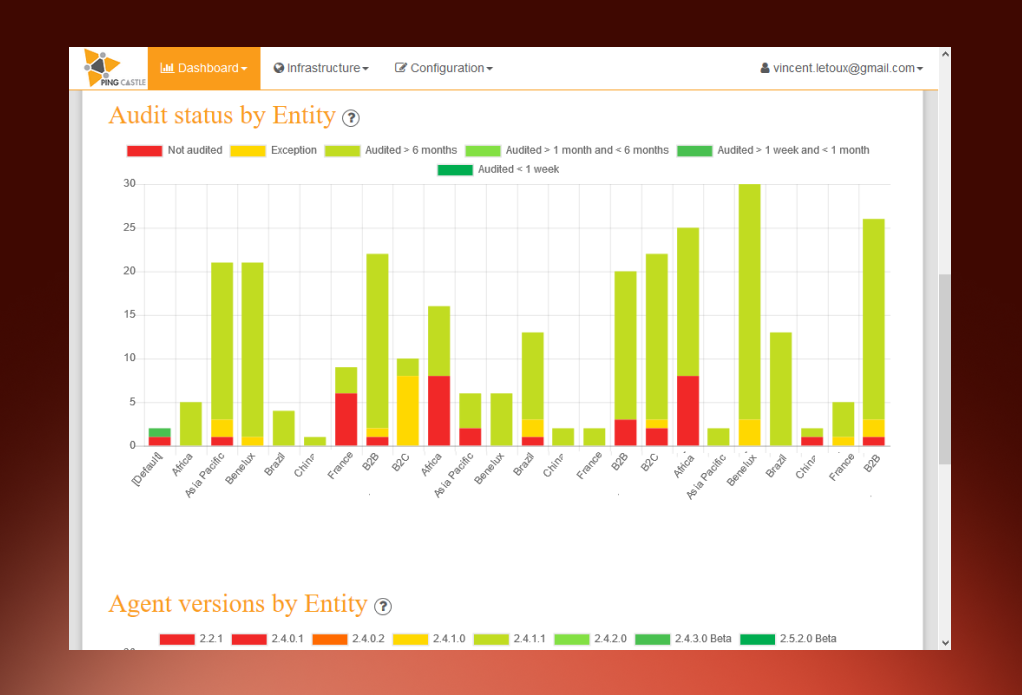
Task: Click the [Default] entity bar in the chart
Action: pos(160,437)
